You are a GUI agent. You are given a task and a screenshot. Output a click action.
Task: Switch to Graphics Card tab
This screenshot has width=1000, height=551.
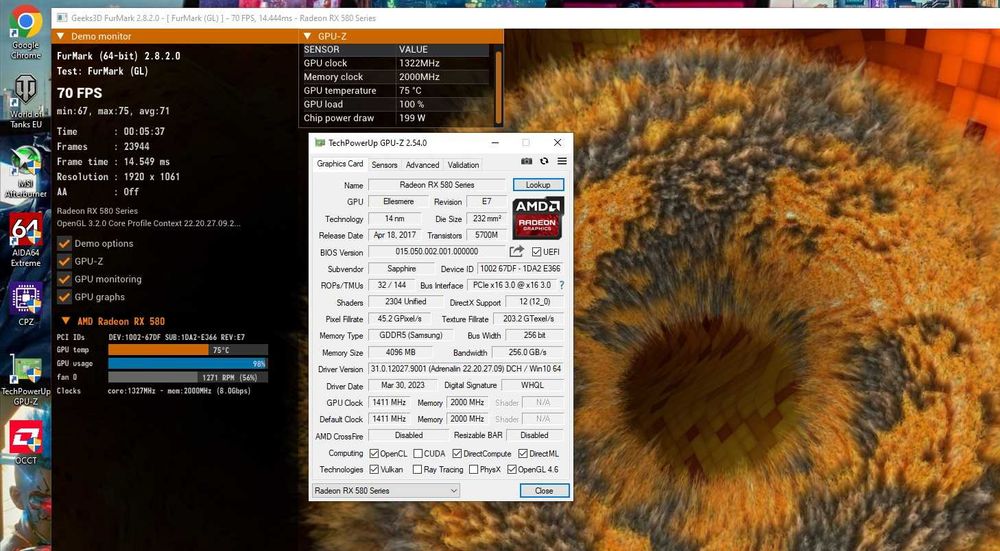[340, 164]
